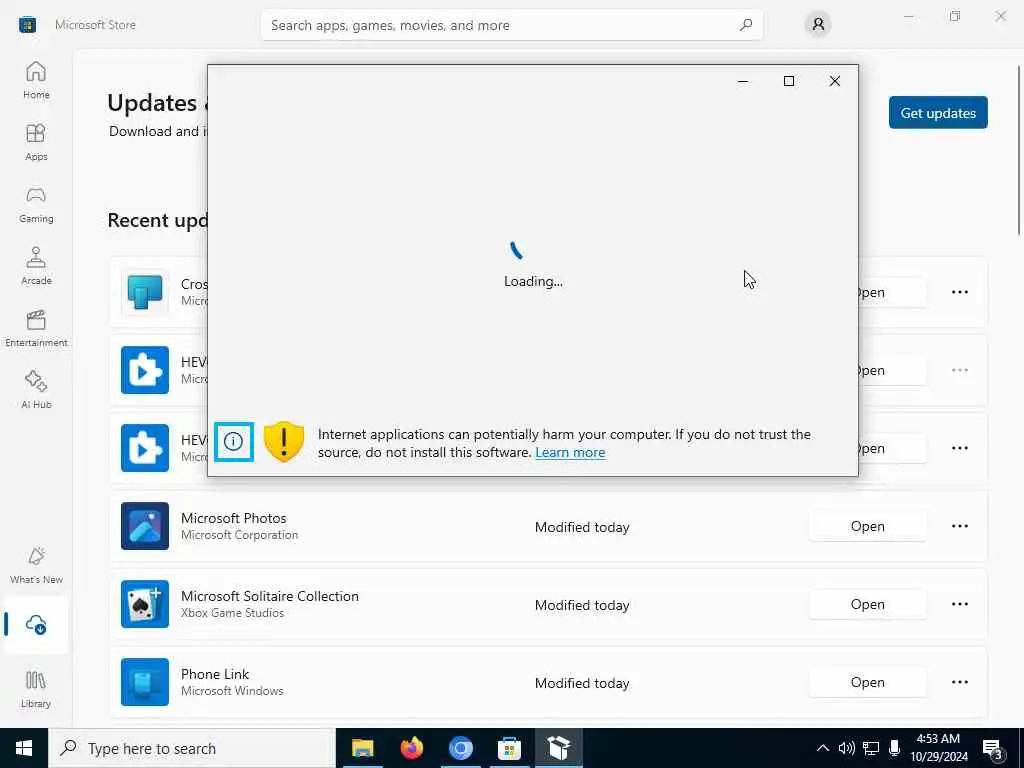Click the Store page vertical scrollbar
Screen dimensions: 1024x768
pos(1019,150)
